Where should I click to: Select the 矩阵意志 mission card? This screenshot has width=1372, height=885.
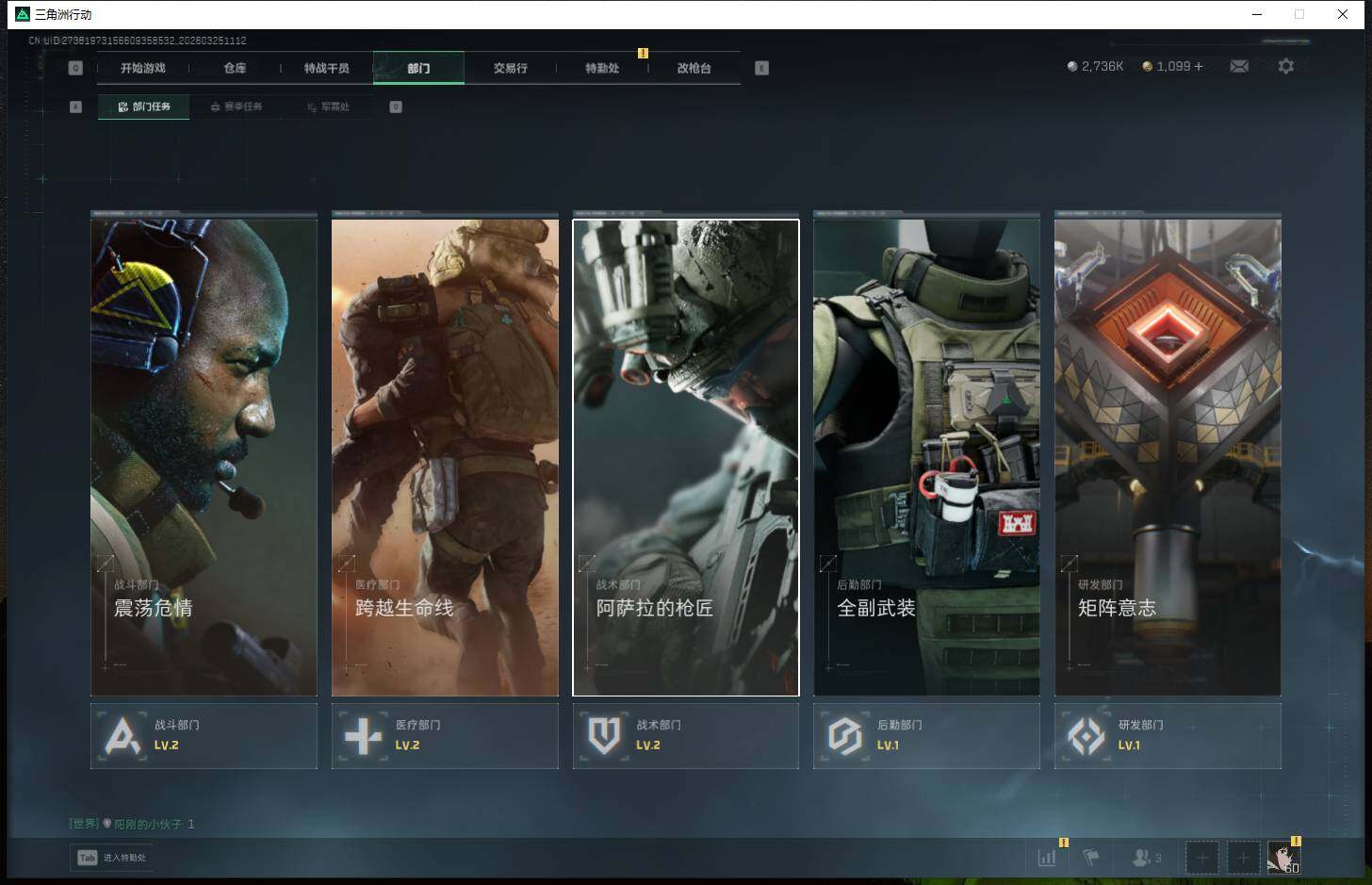[1168, 457]
